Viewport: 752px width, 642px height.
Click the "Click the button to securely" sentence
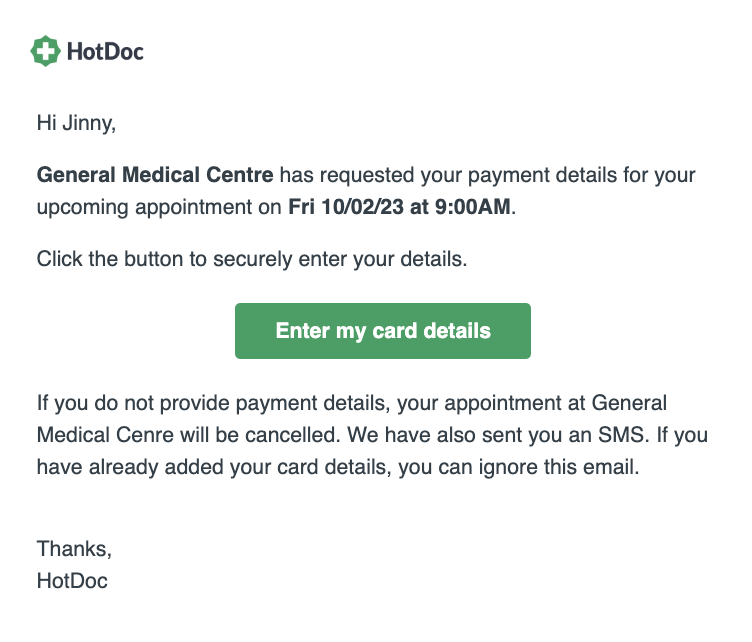(164, 259)
